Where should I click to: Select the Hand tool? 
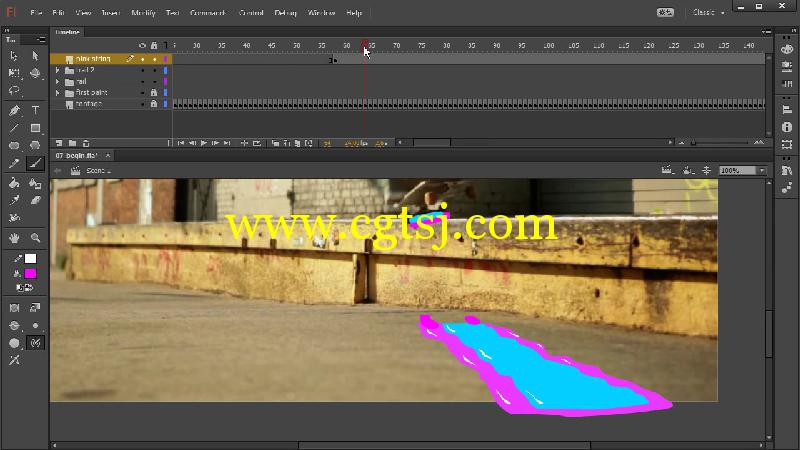pos(14,238)
